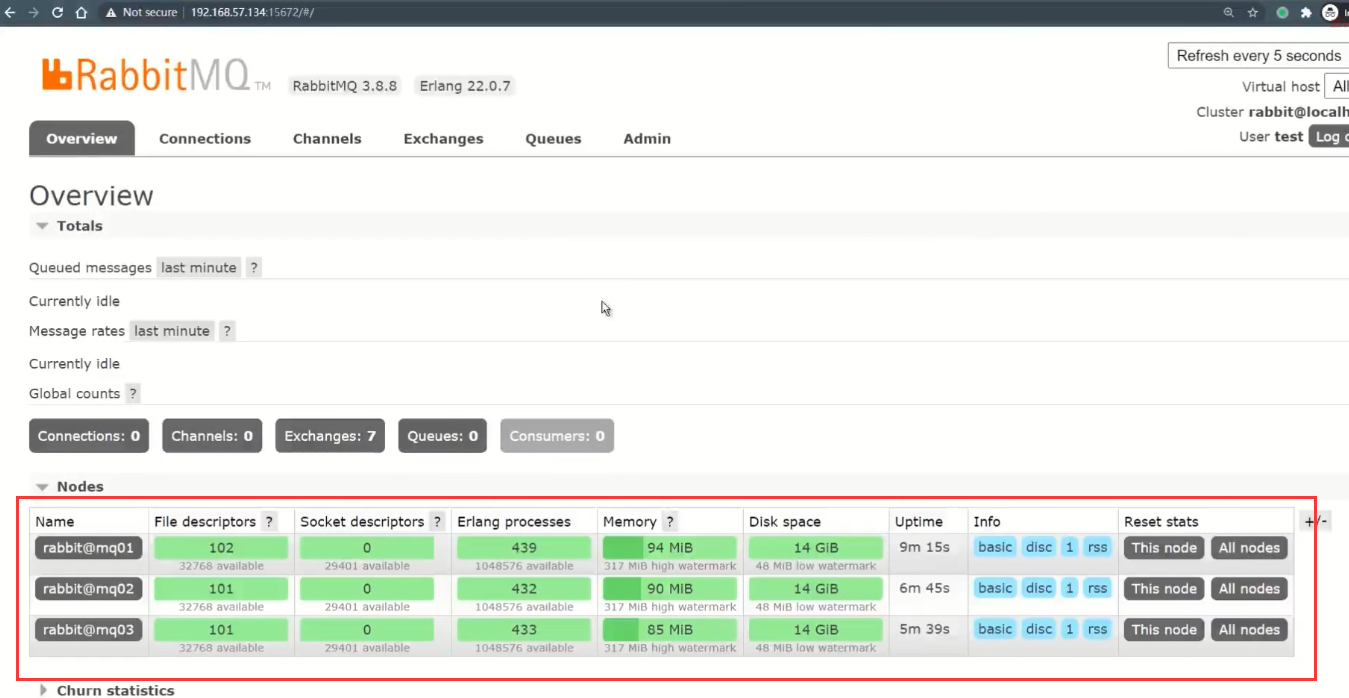Click the 90 MiB memory bar for rabbit@mq02
This screenshot has height=698, width=1349.
pos(670,589)
